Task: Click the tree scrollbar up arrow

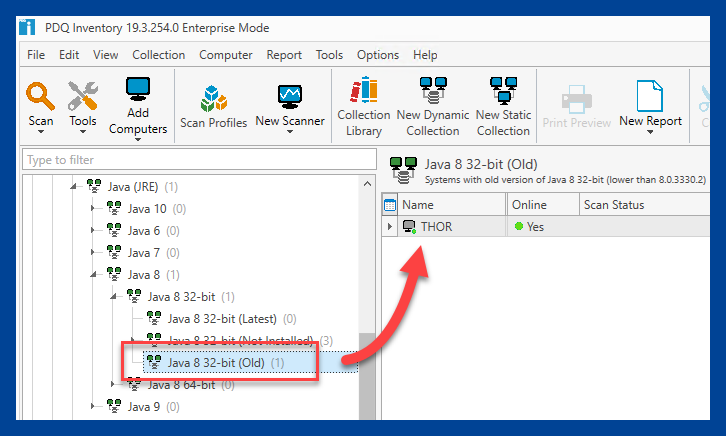Action: click(367, 184)
